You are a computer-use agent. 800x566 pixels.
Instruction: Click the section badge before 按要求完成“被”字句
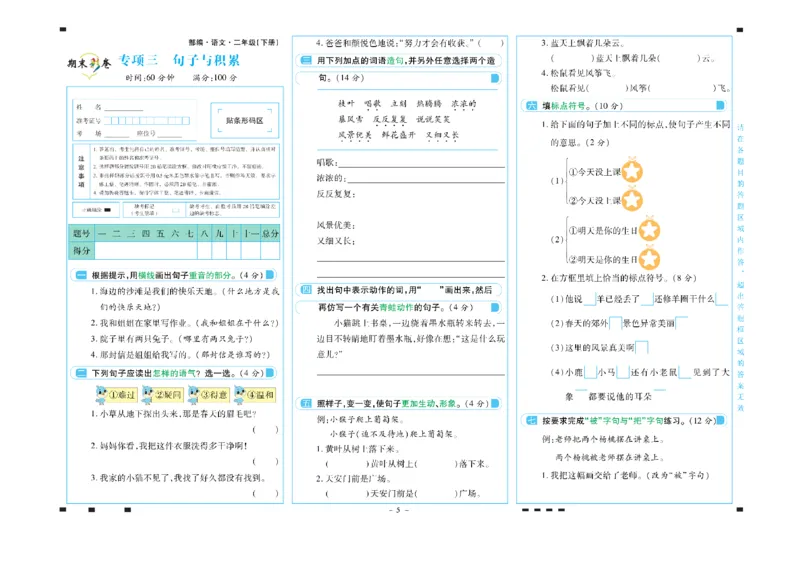532,421
